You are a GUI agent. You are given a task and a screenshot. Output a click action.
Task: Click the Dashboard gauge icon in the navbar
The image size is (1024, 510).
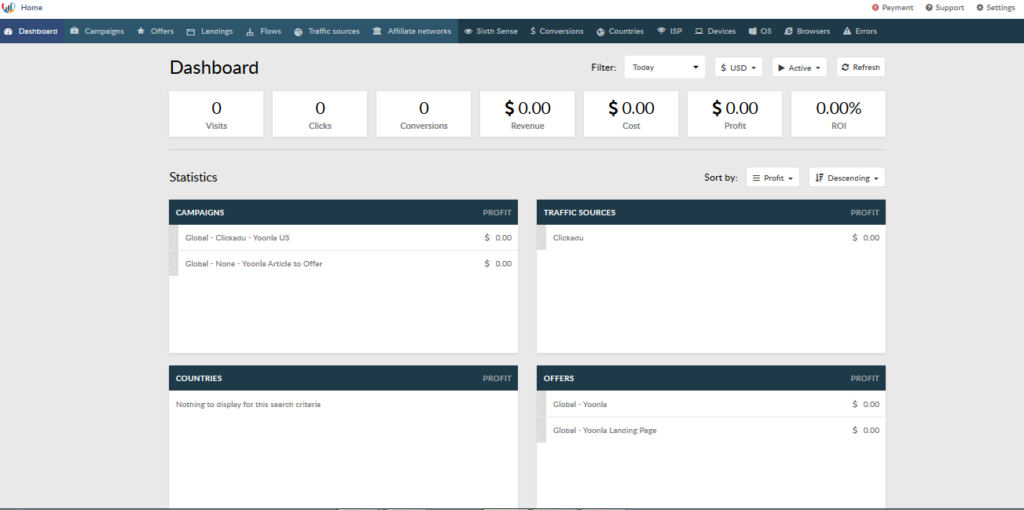pos(8,31)
